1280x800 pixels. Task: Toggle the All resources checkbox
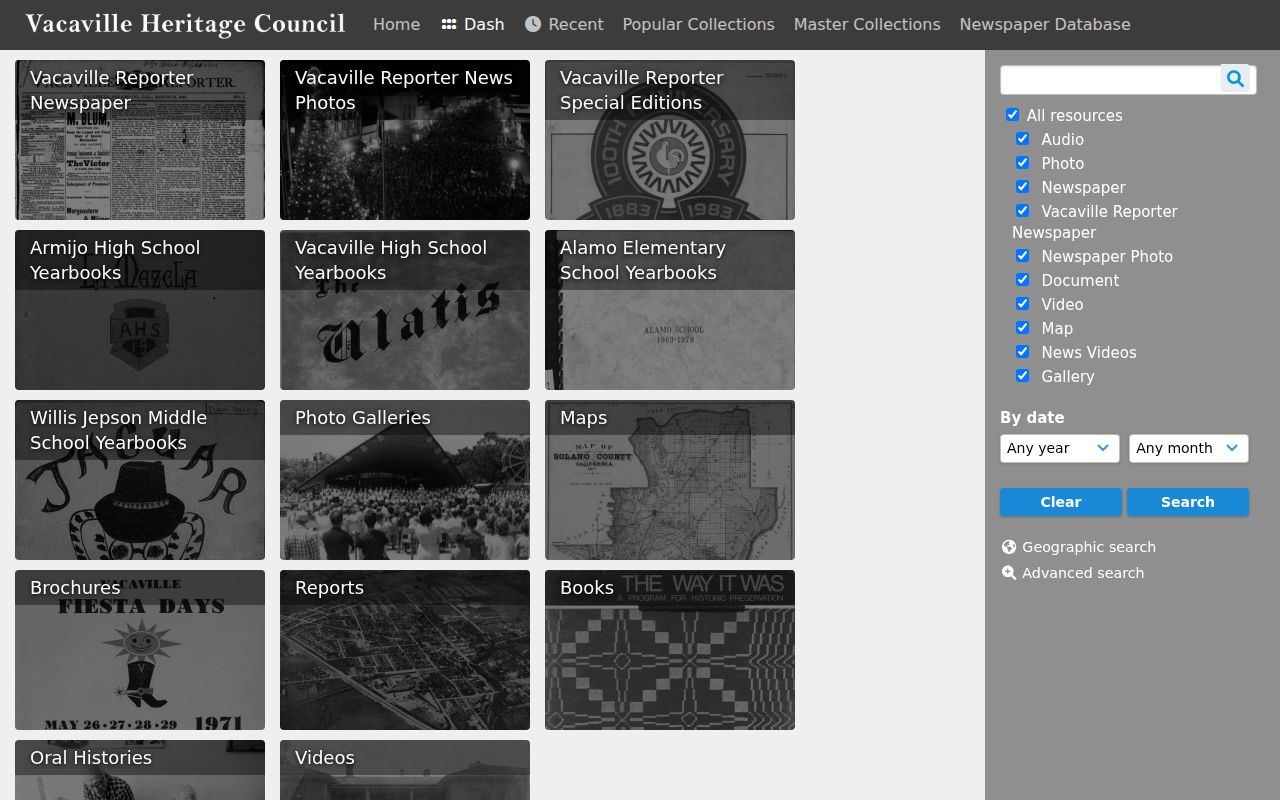[x=1012, y=115]
